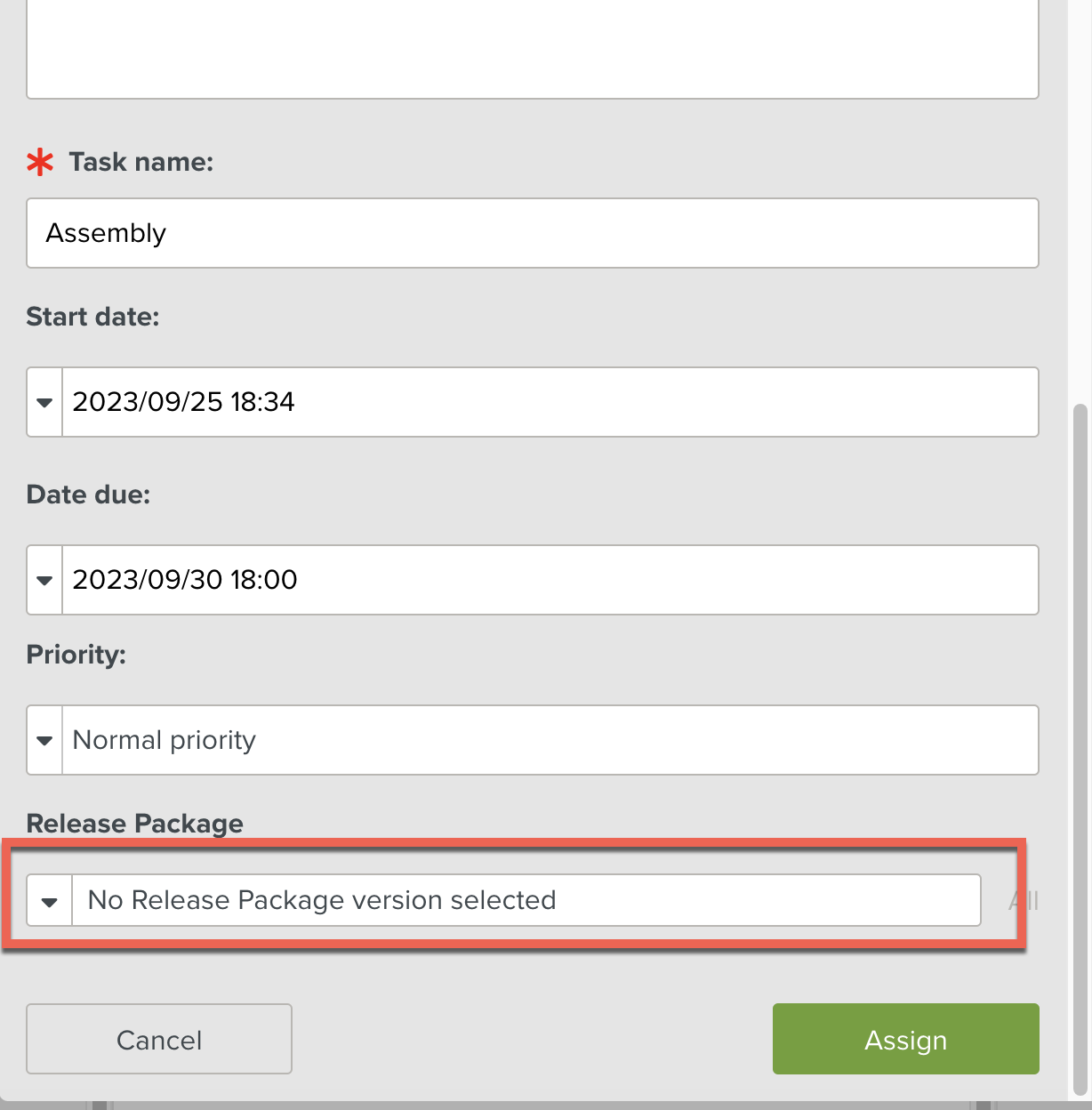
Task: Click the Start date label
Action: click(92, 317)
